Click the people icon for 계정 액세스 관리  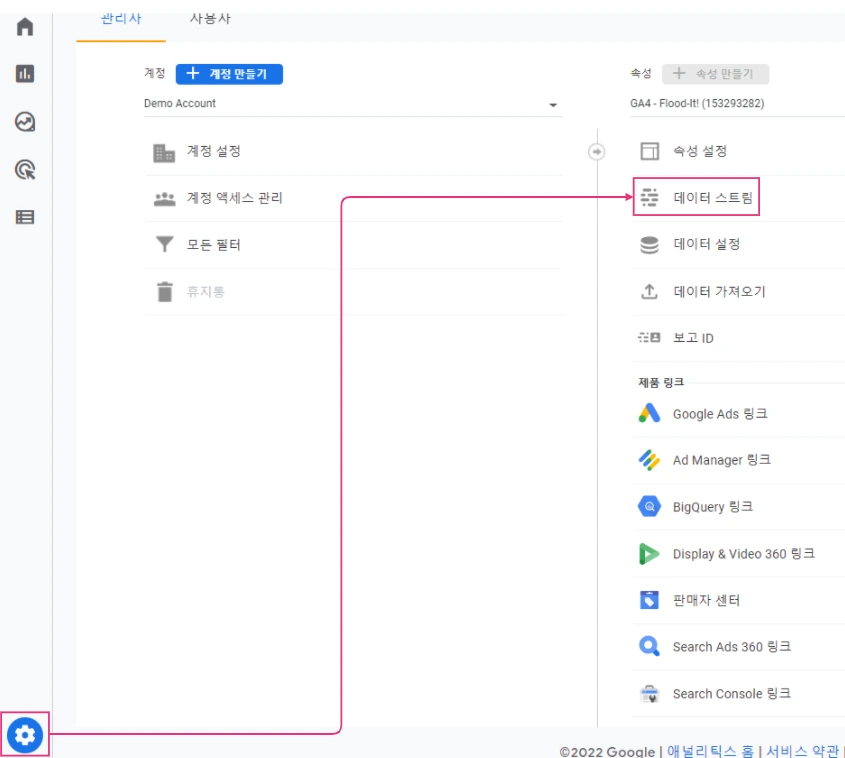point(164,199)
